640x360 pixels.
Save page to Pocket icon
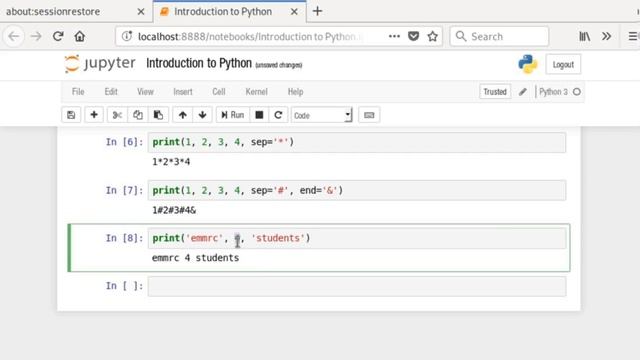point(413,36)
